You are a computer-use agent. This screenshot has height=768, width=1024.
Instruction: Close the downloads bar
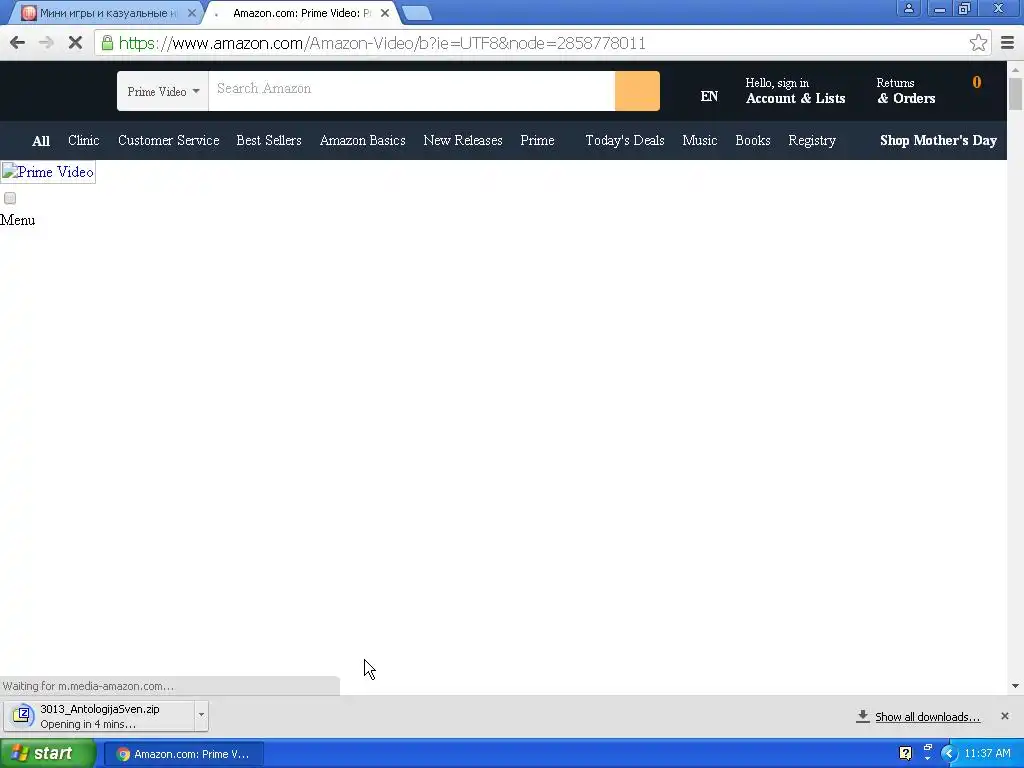[x=1004, y=716]
